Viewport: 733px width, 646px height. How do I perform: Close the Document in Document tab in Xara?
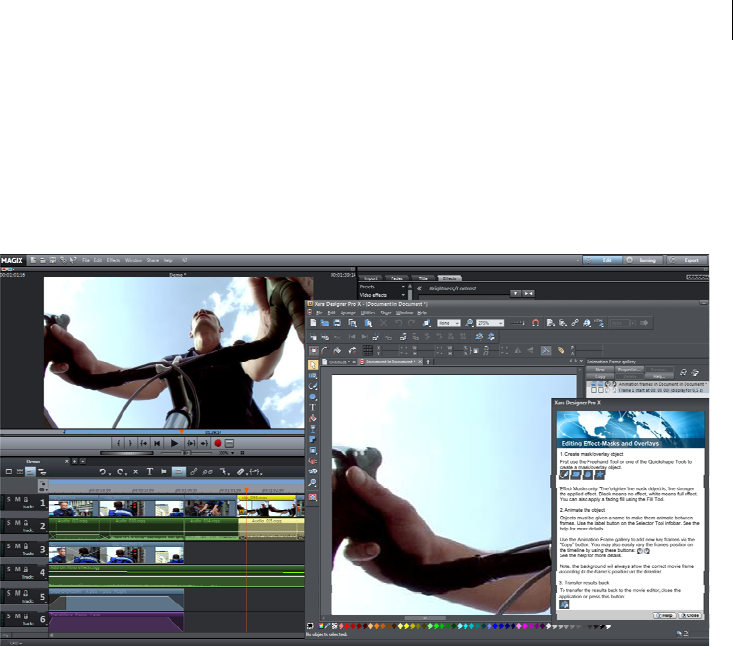coord(420,362)
